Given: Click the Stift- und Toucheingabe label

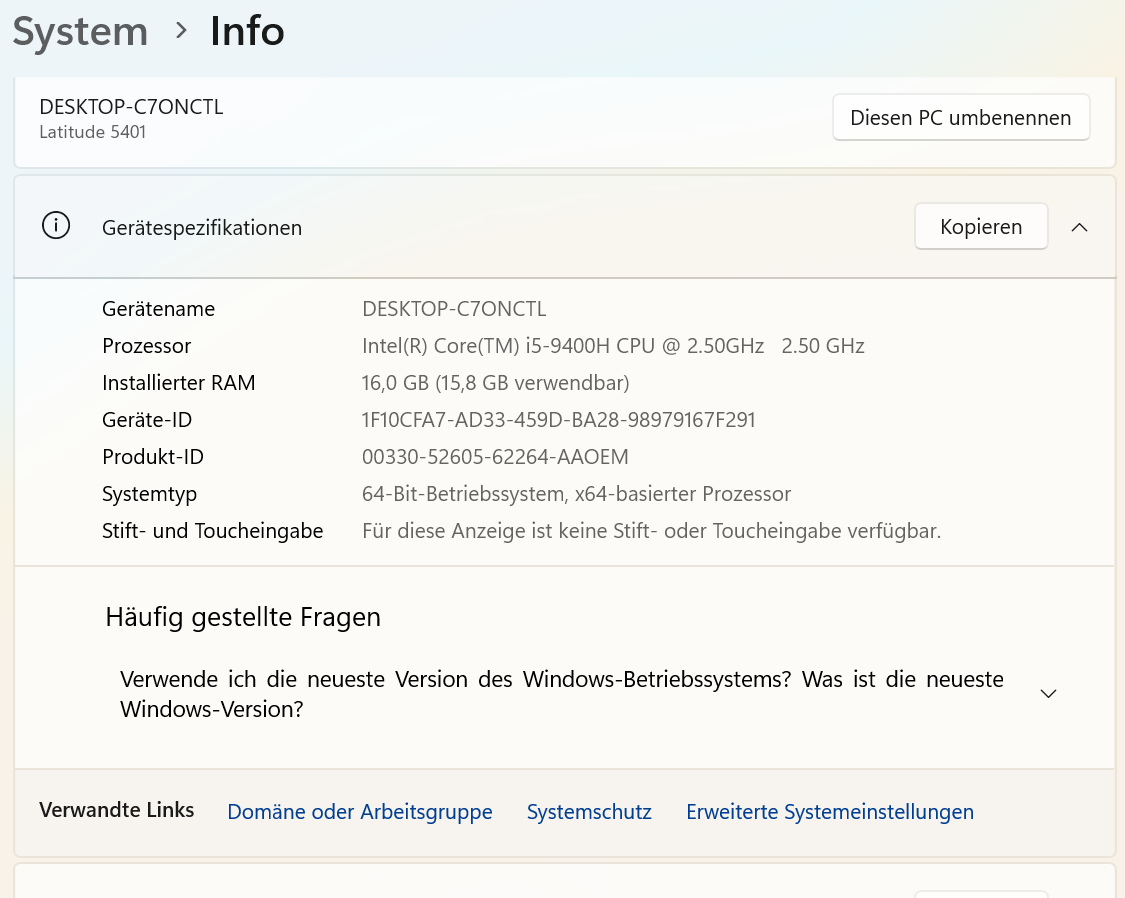Looking at the screenshot, I should (212, 531).
